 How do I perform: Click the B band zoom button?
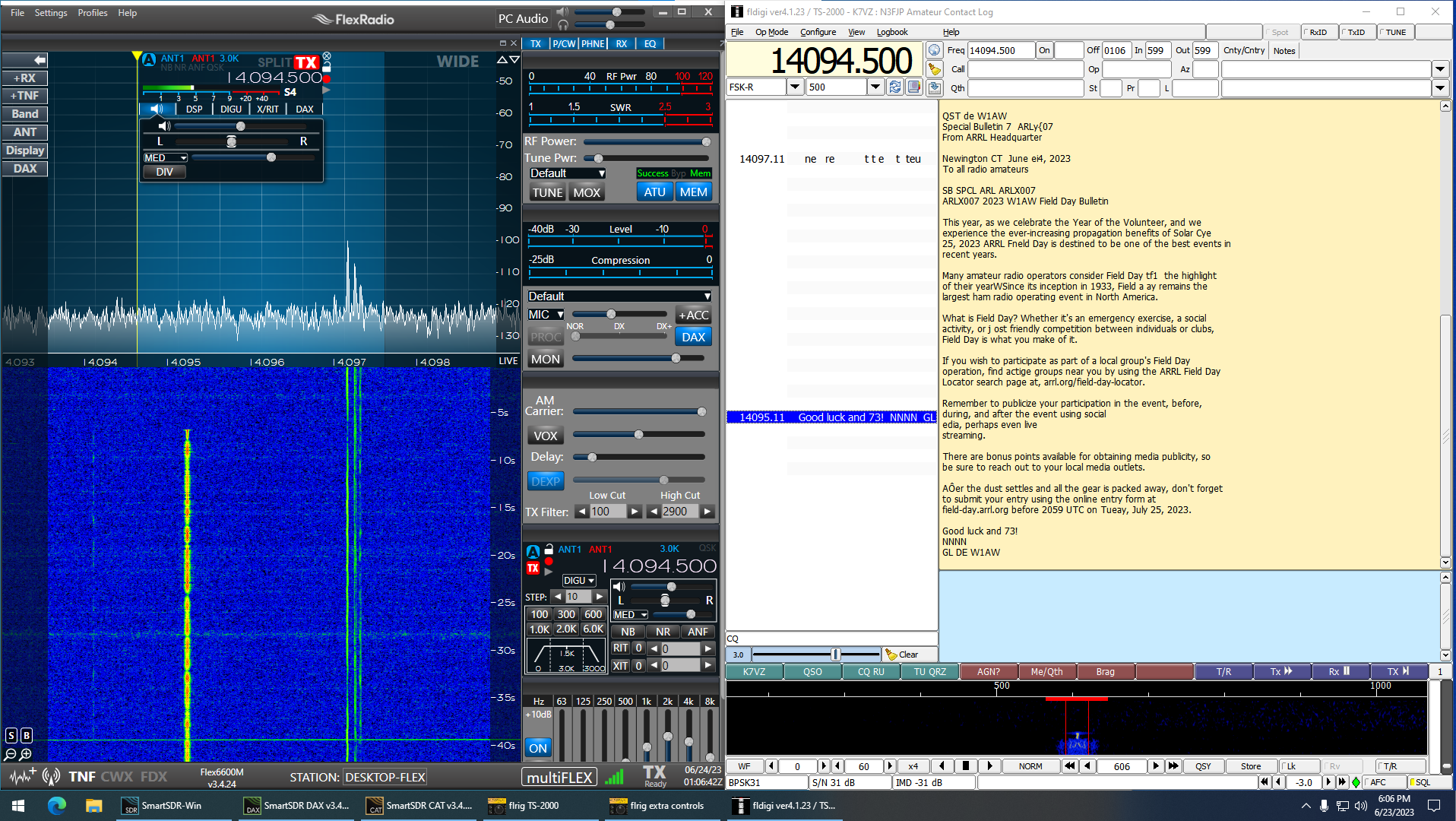click(27, 735)
